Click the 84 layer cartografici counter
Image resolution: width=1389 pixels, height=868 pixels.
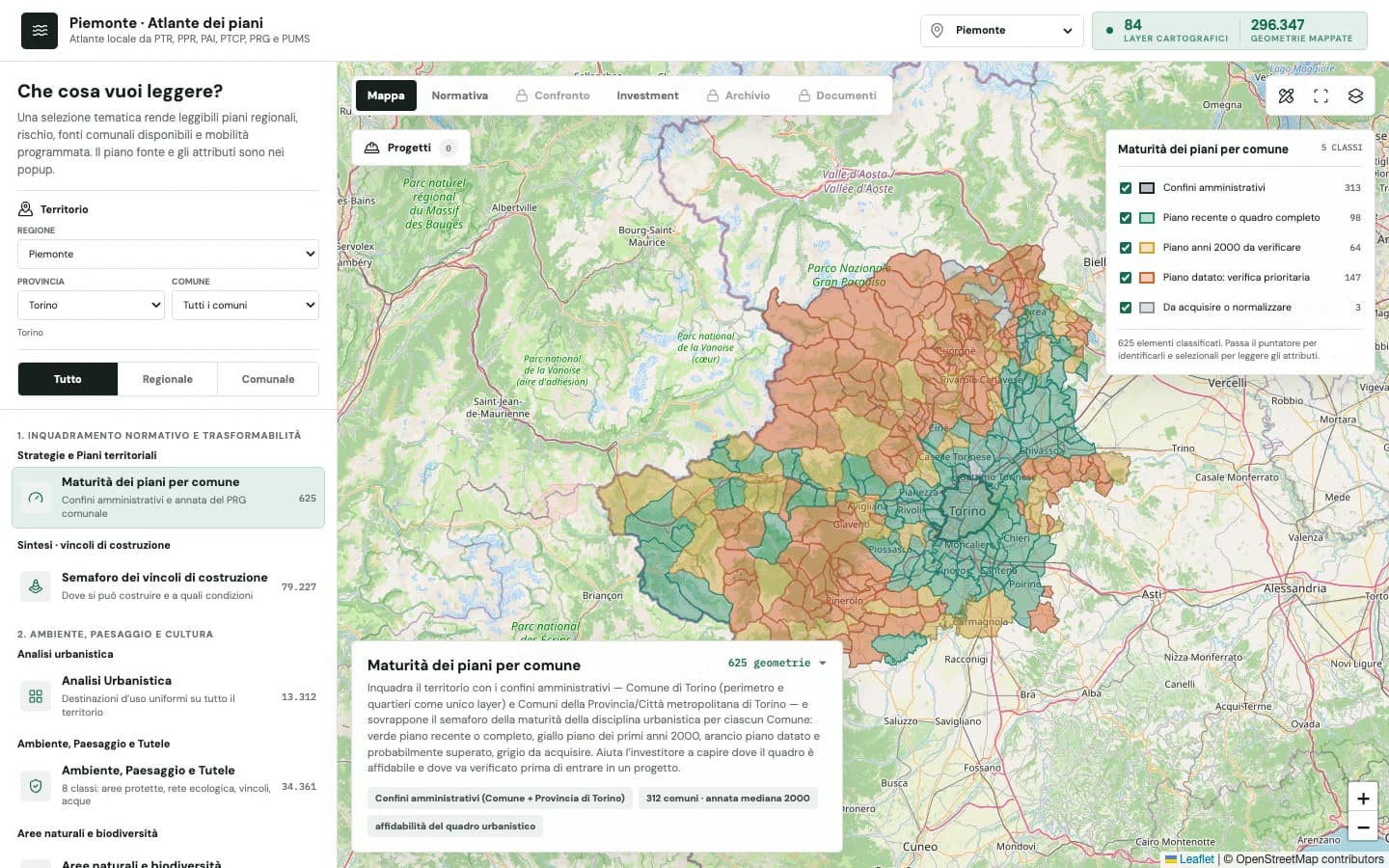tap(1176, 31)
